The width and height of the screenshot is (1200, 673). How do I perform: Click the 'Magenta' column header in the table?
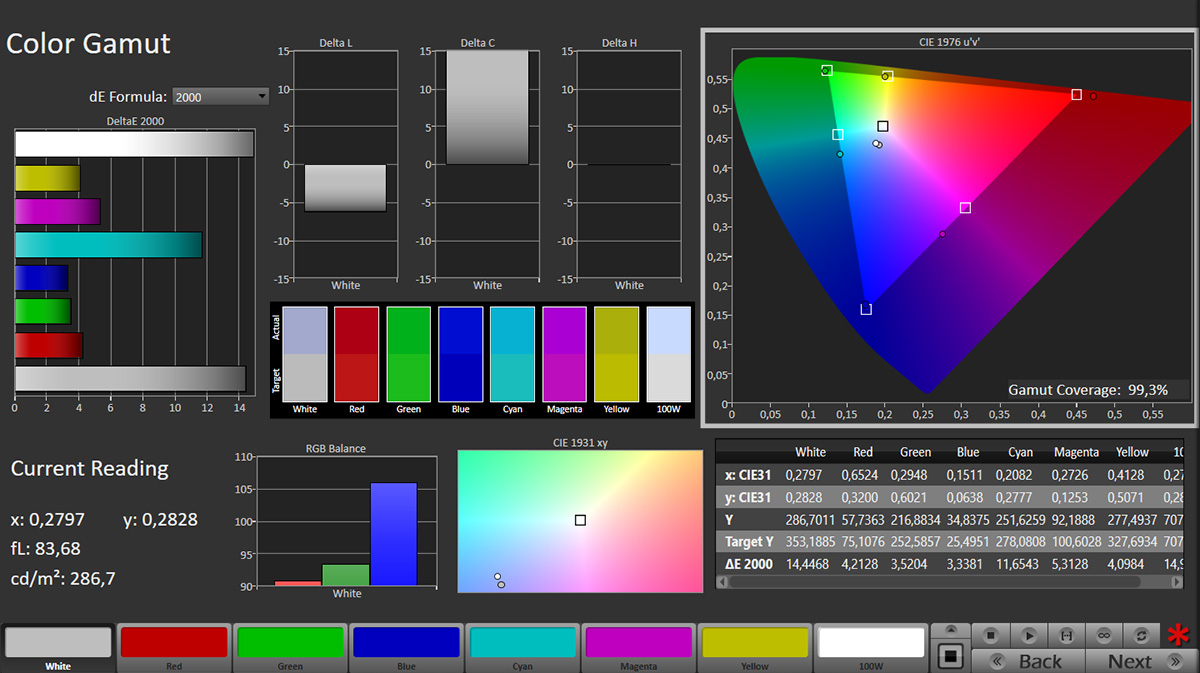point(1076,452)
